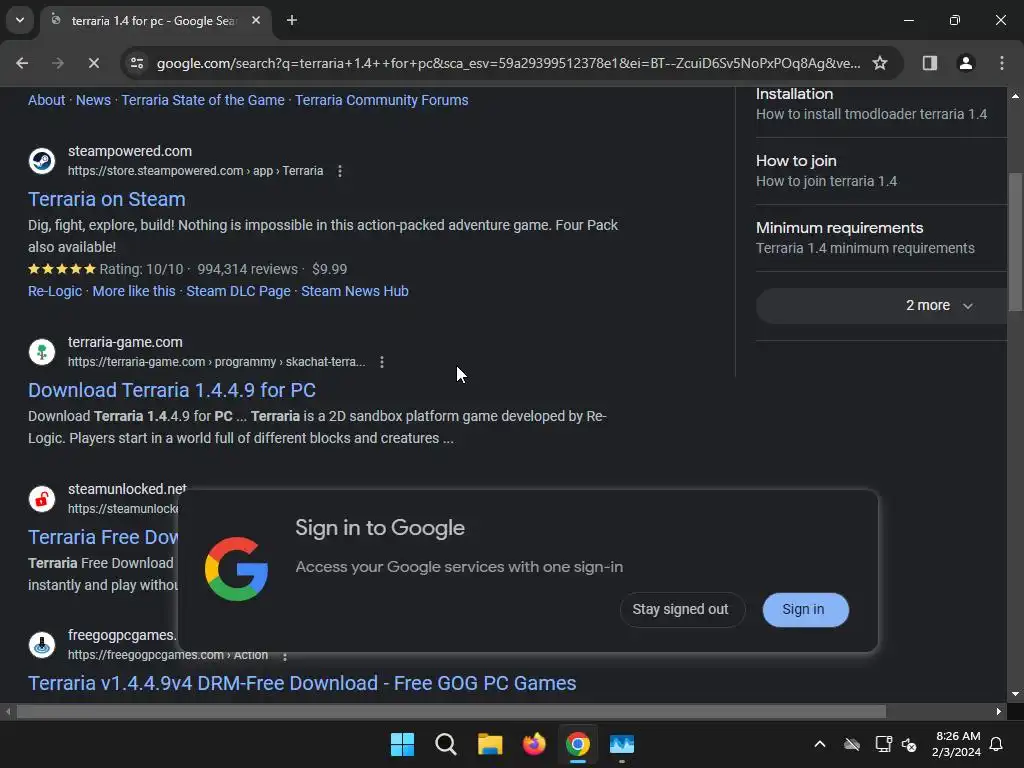Screen dimensions: 1024x768
Task: Click the steamunlocked.net red lock favicon
Action: (42, 499)
